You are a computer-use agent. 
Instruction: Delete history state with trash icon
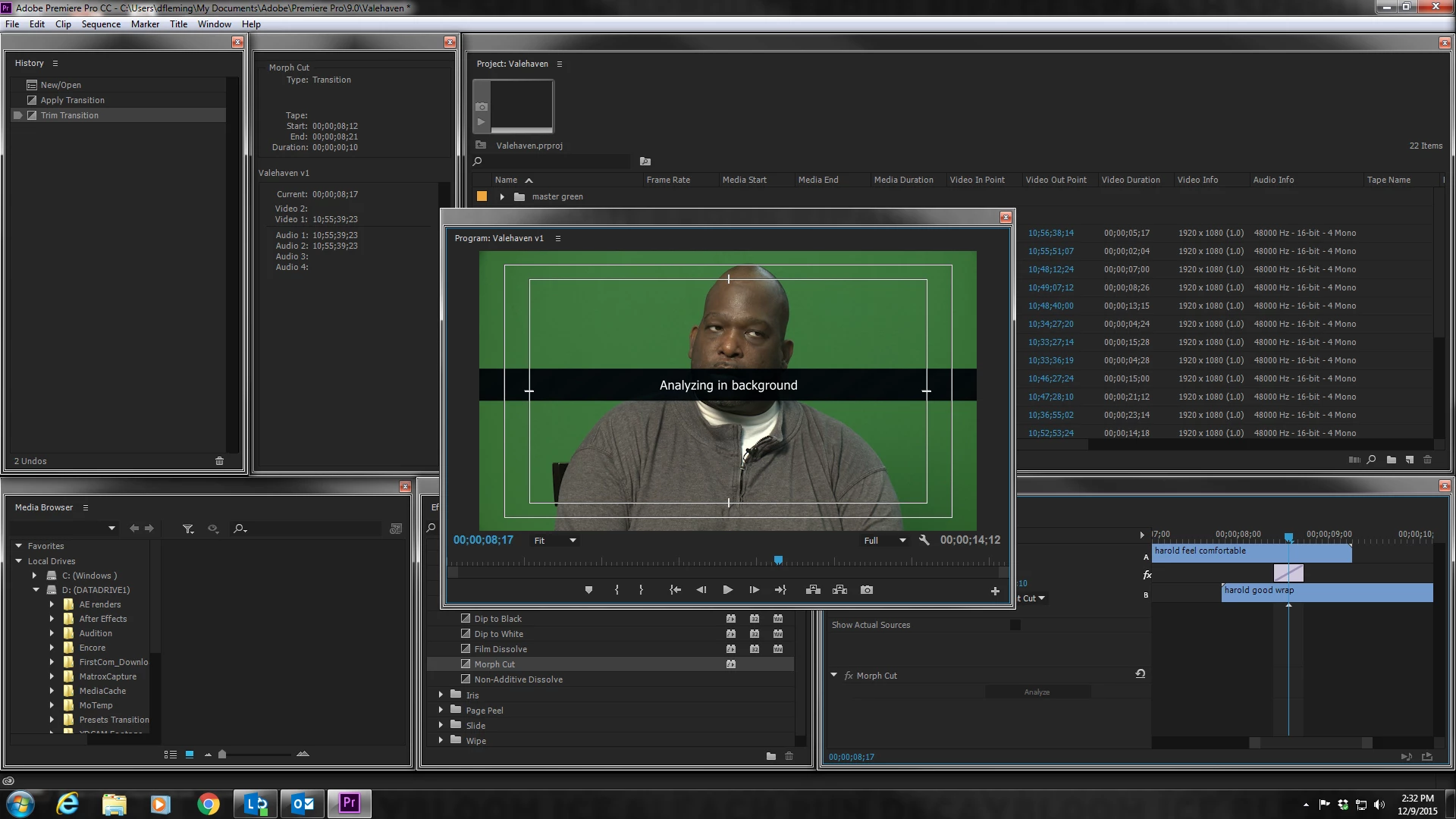(219, 461)
